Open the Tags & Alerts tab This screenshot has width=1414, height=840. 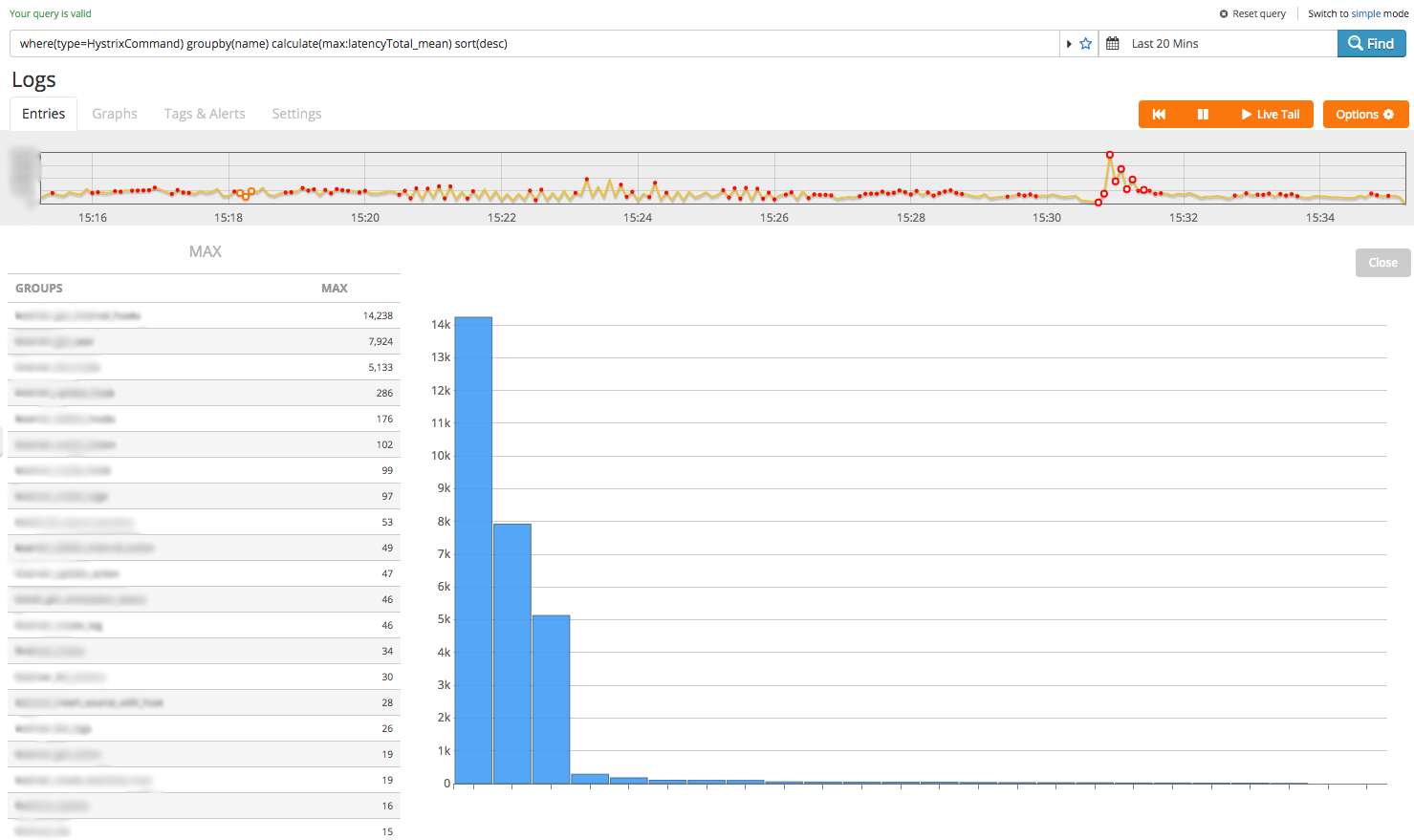[205, 114]
